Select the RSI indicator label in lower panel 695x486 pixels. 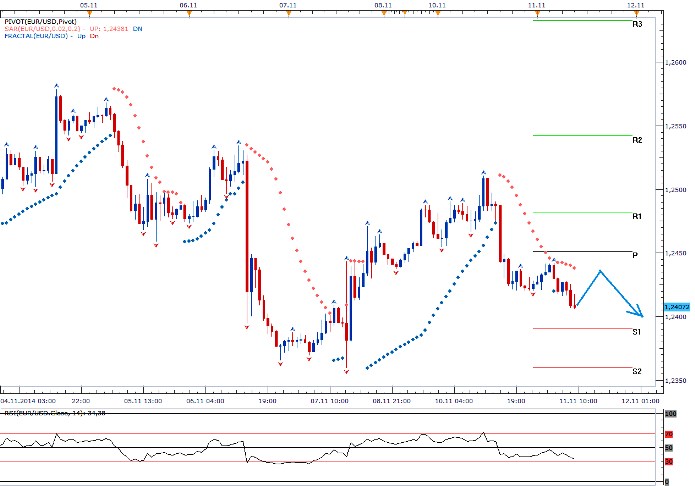pyautogui.click(x=42, y=411)
